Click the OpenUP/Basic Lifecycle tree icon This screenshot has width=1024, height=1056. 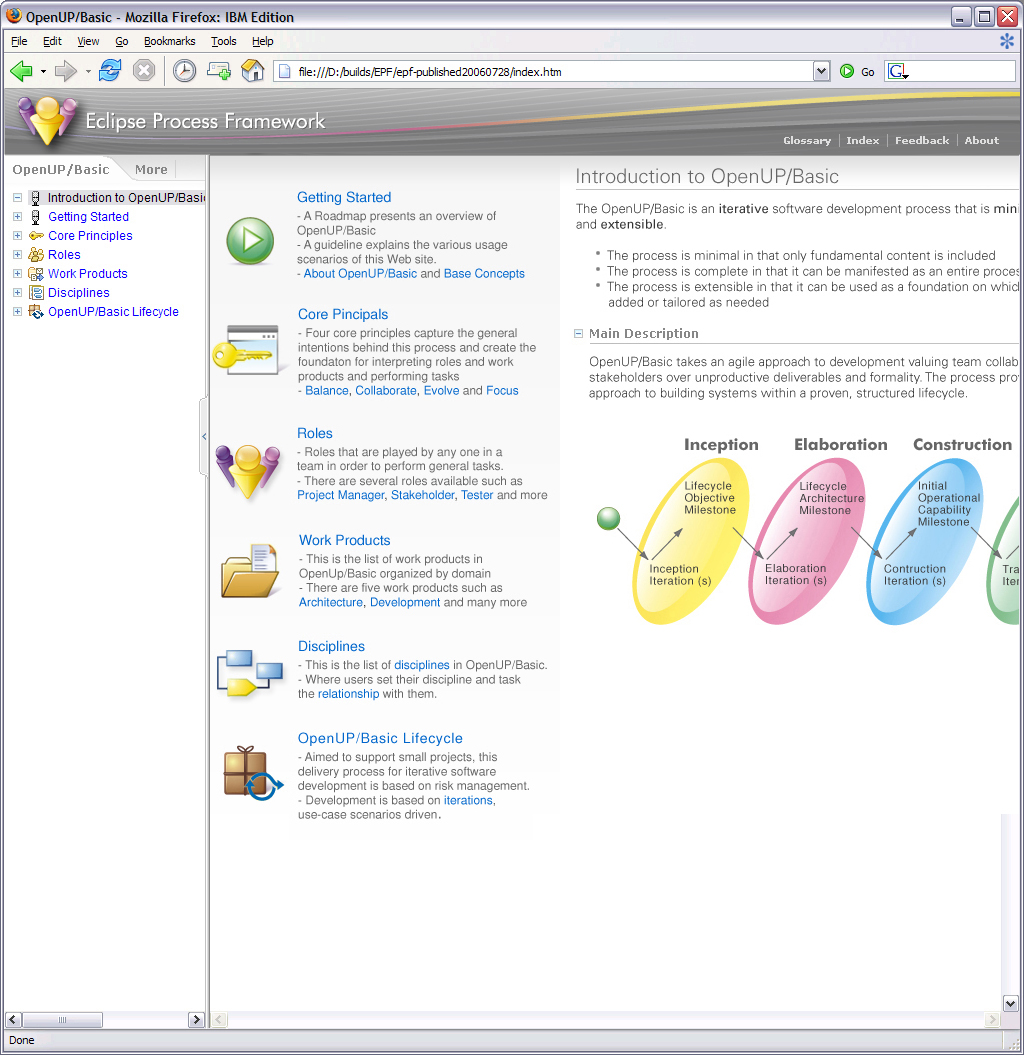pyautogui.click(x=36, y=312)
